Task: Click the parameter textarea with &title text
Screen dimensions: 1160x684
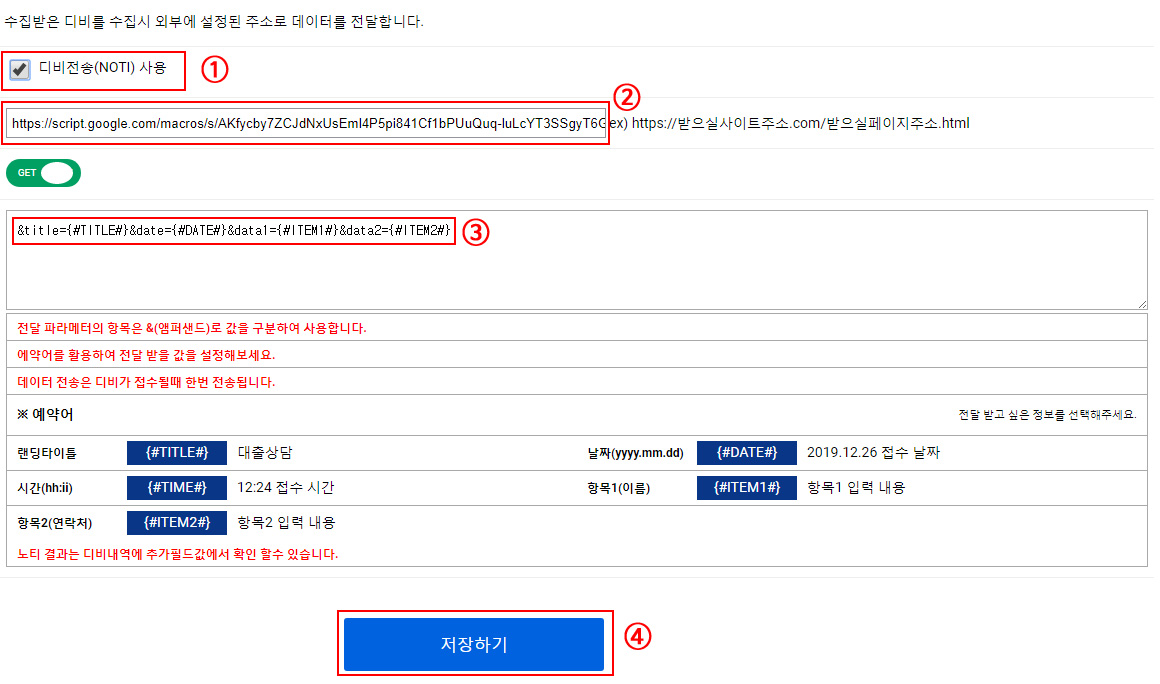Action: point(576,260)
